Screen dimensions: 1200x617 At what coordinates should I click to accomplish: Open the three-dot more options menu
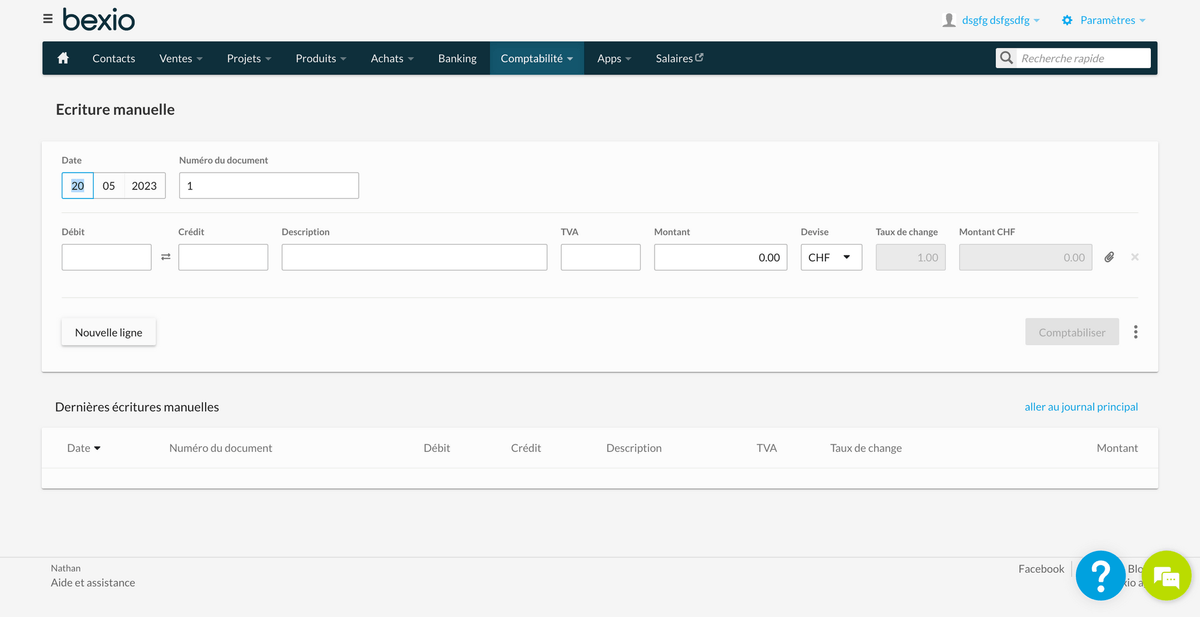1136,332
